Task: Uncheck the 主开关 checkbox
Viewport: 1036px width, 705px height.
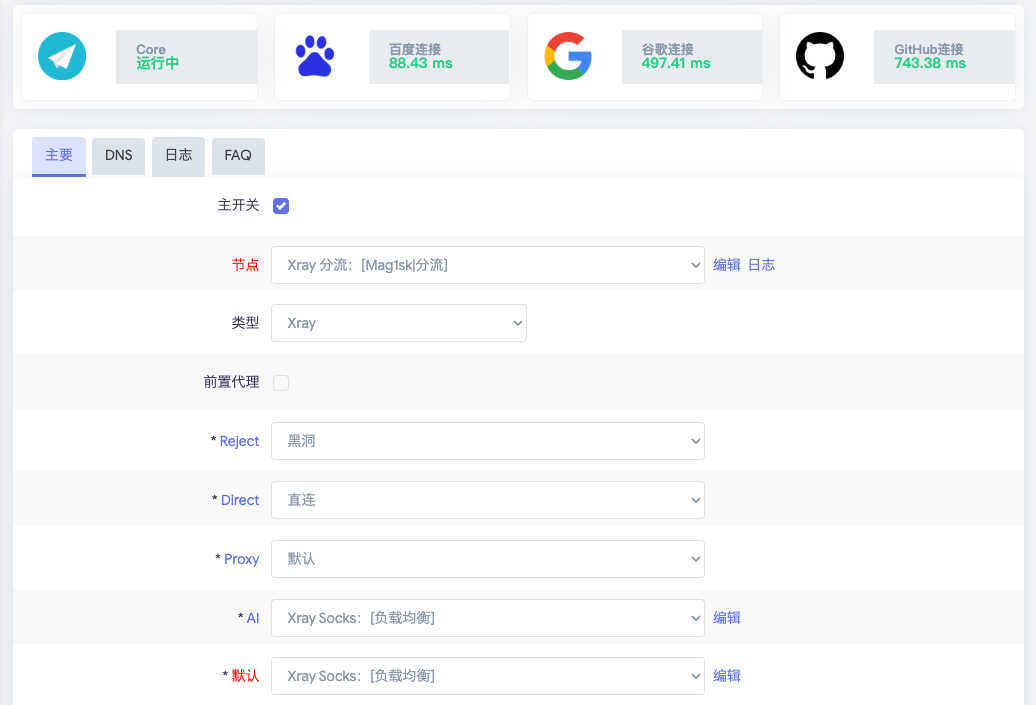Action: (281, 206)
